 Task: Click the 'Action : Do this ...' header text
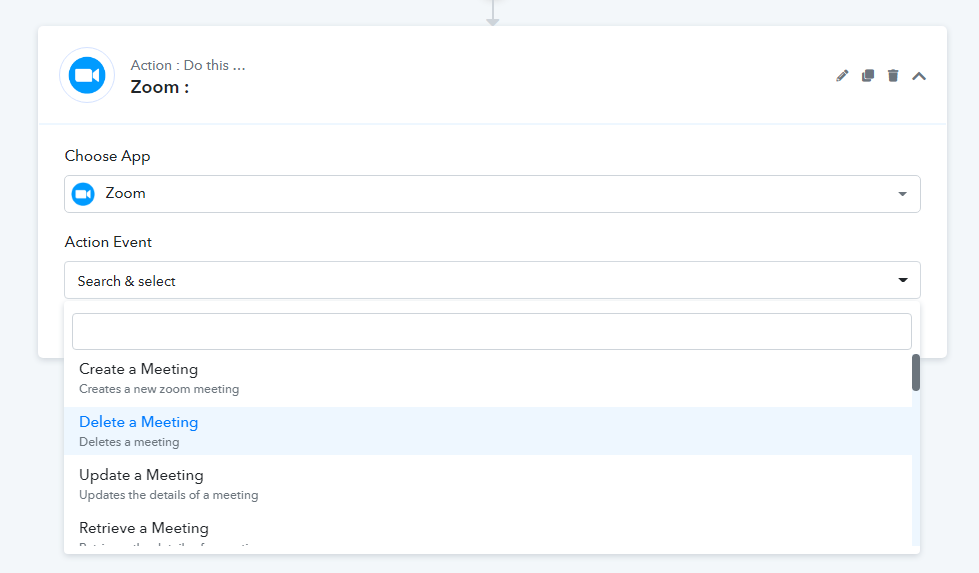(x=188, y=66)
